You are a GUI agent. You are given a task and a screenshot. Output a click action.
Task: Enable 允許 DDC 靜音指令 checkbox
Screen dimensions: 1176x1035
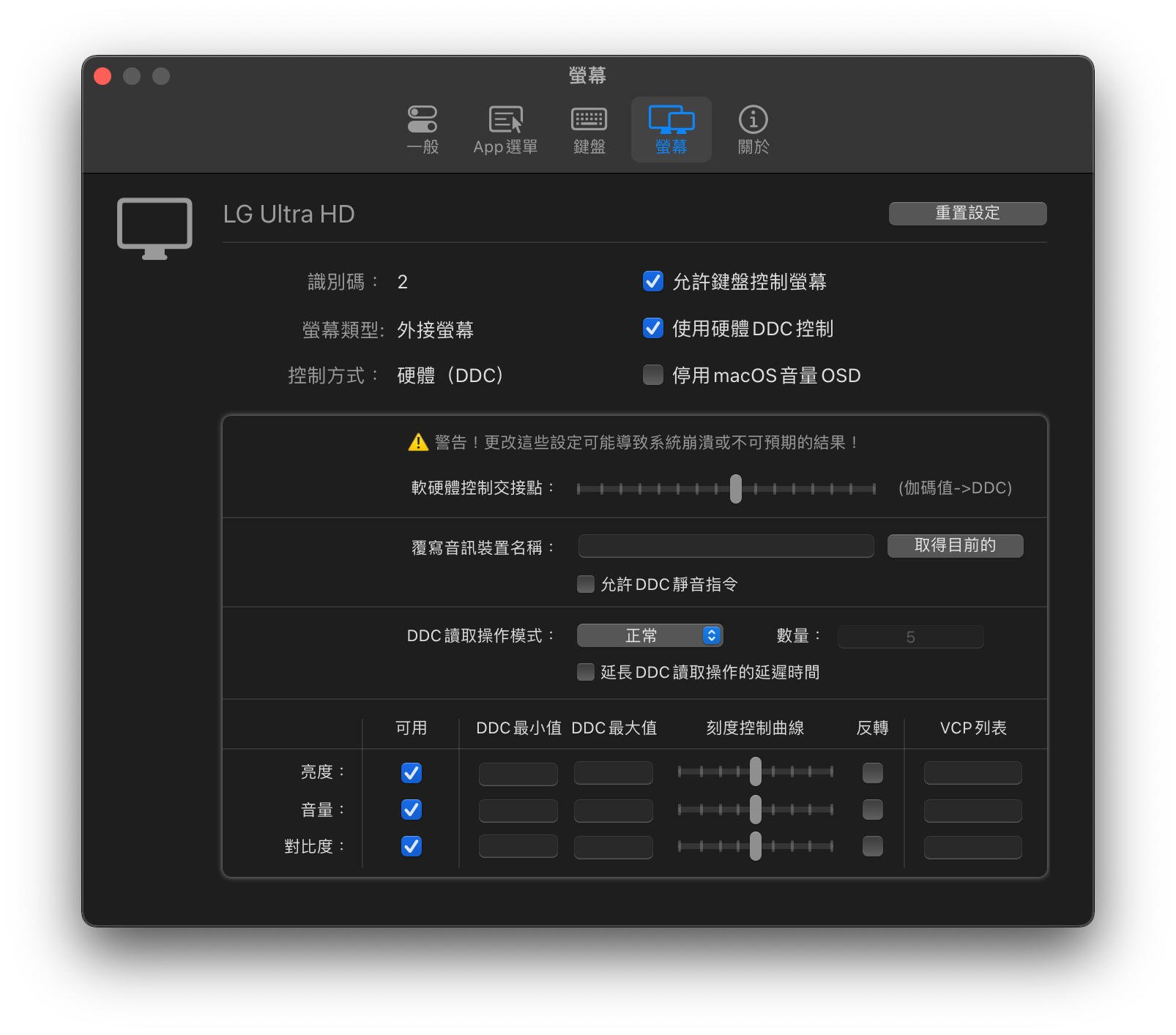point(586,584)
